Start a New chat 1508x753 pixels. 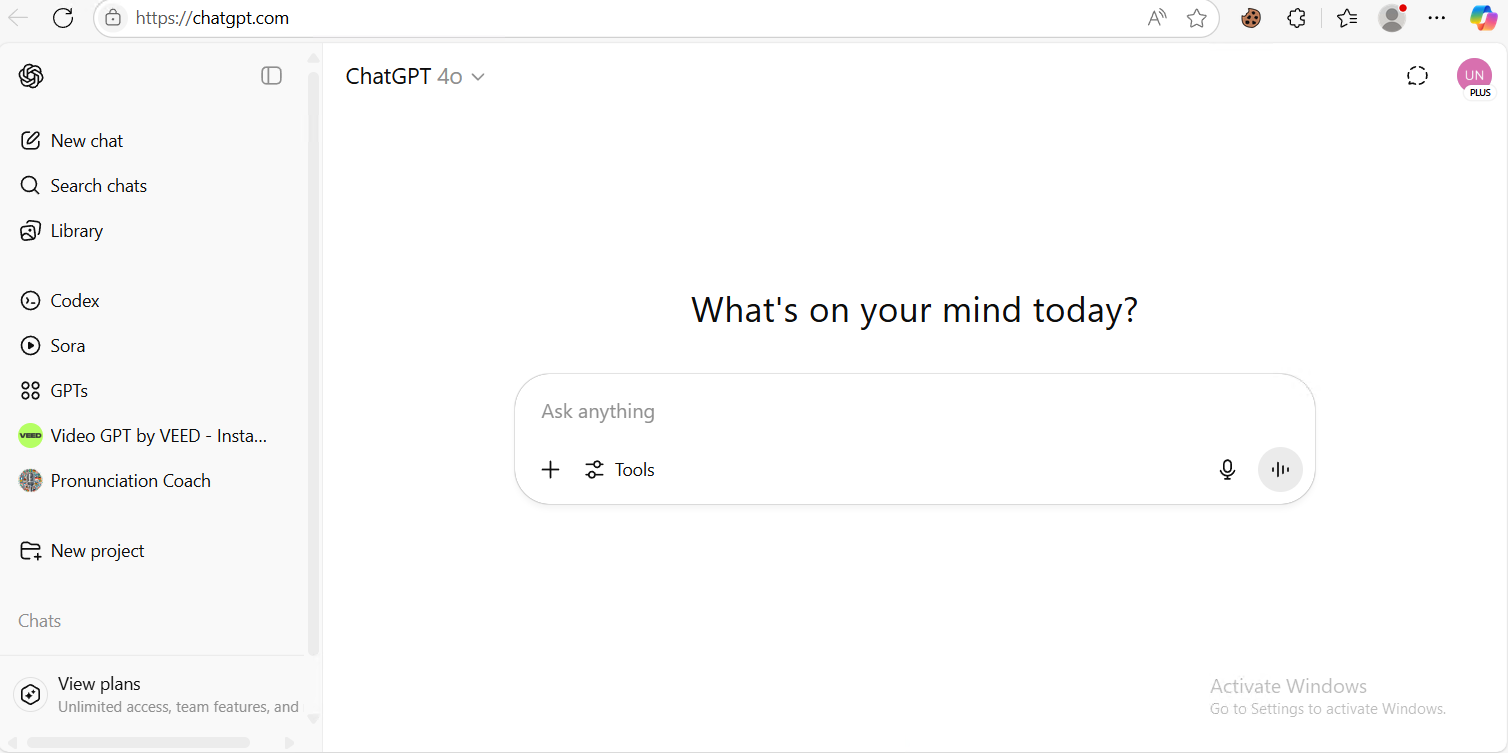[86, 141]
